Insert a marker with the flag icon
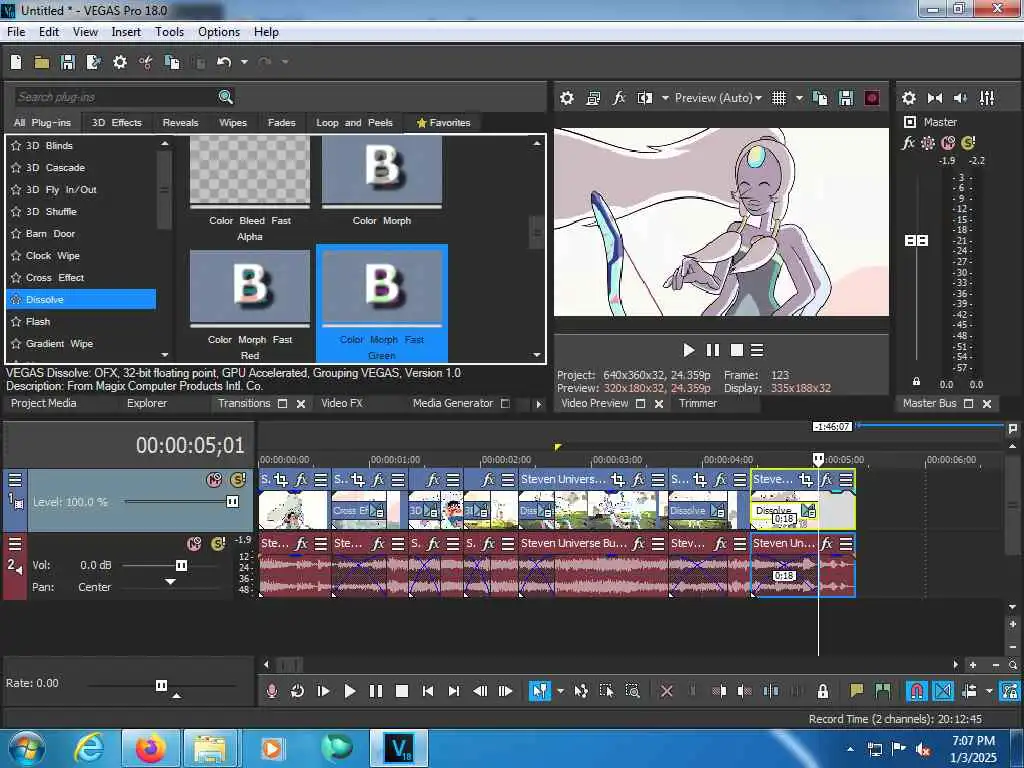The width and height of the screenshot is (1024, 768). point(856,690)
